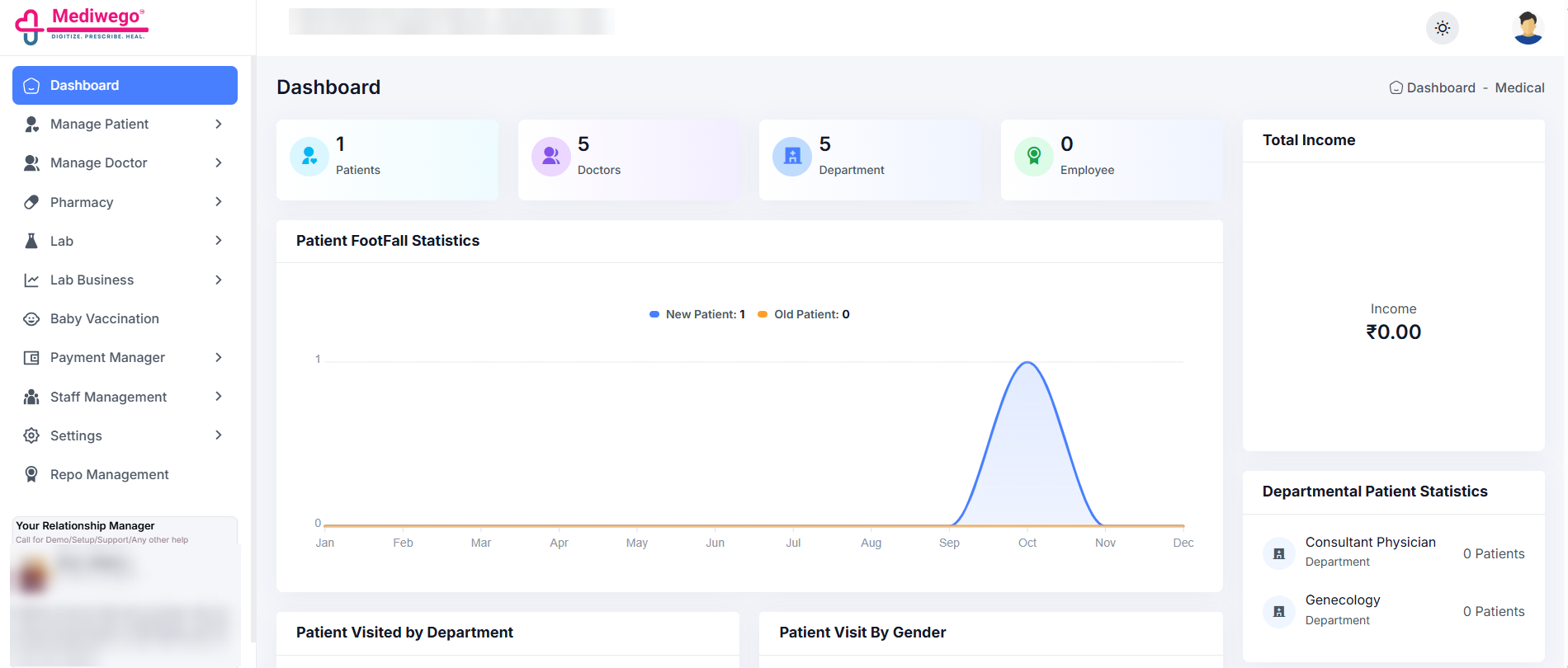Image resolution: width=1568 pixels, height=668 pixels.
Task: Expand the Lab submenu chevron
Action: coord(219,240)
